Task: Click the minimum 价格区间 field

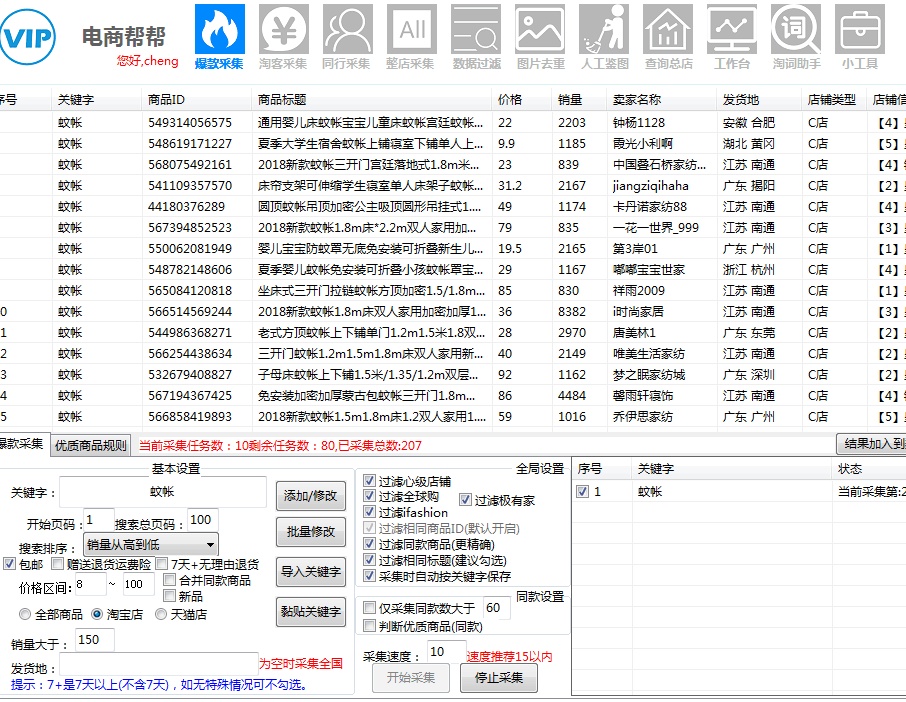Action: tap(91, 584)
